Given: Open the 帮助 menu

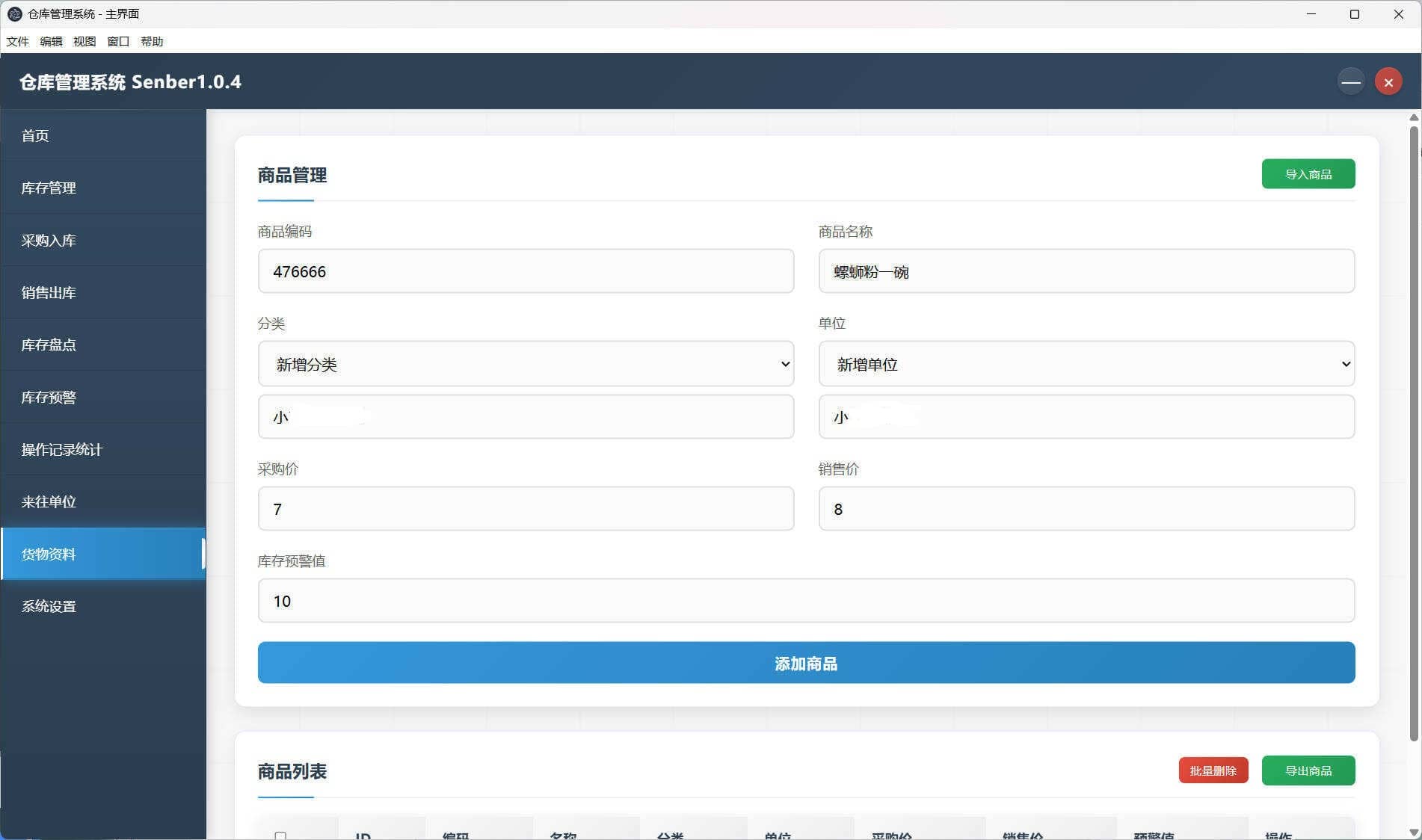Looking at the screenshot, I should pyautogui.click(x=153, y=41).
